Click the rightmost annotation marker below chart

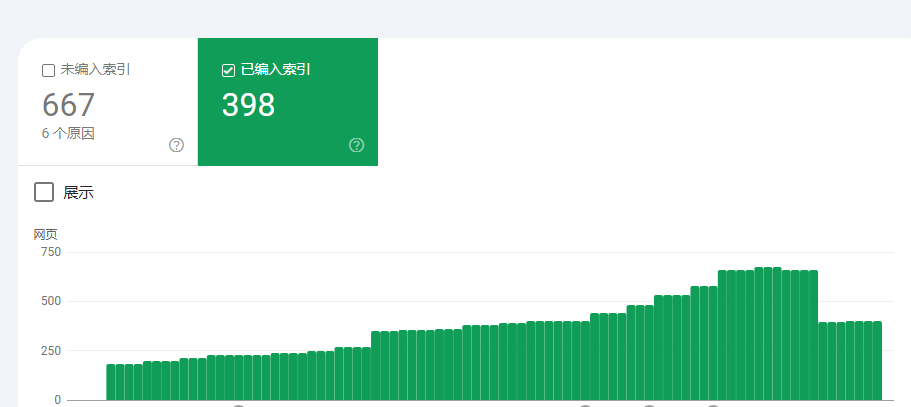click(x=713, y=405)
